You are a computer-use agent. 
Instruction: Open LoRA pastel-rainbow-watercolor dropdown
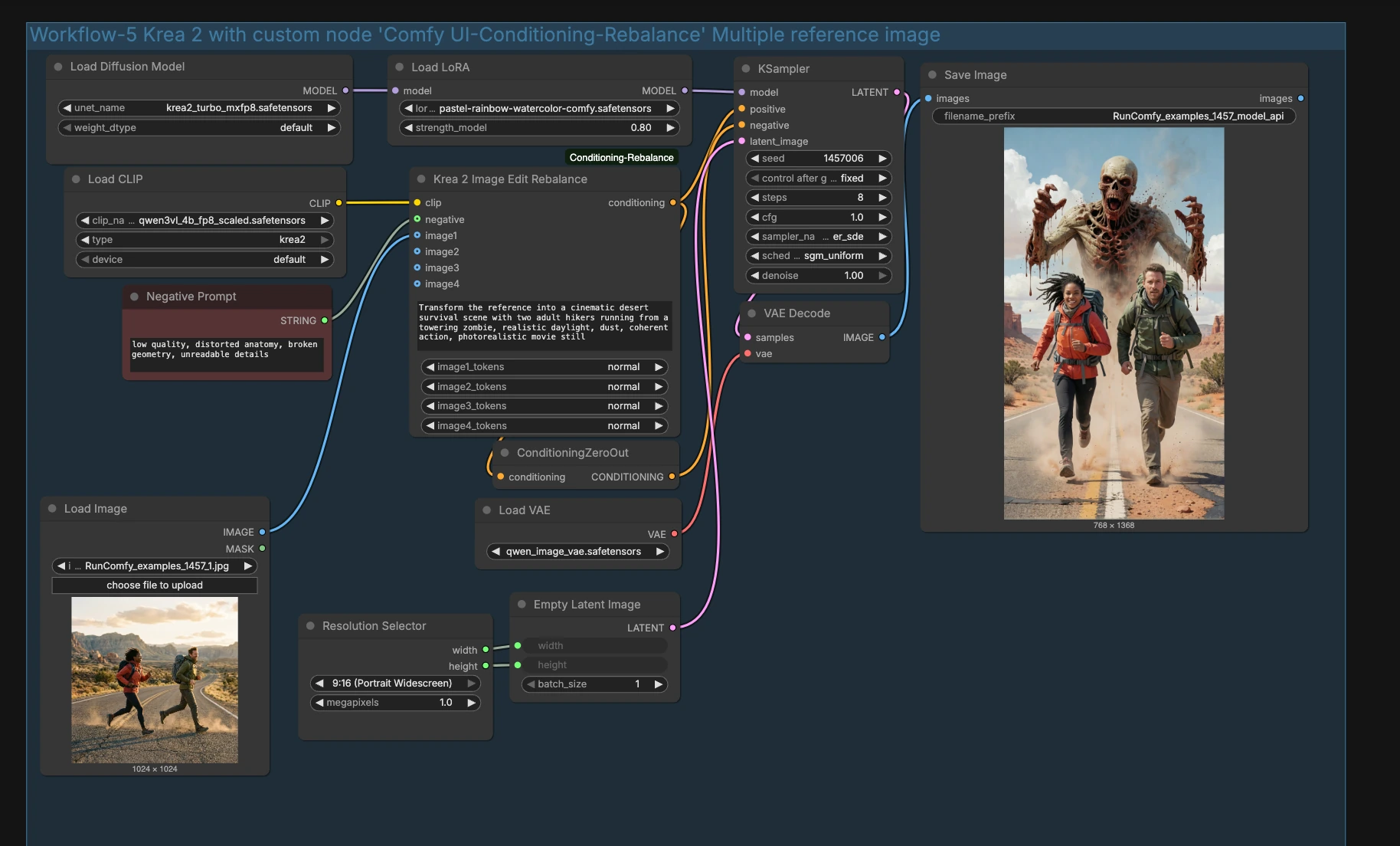(x=540, y=109)
